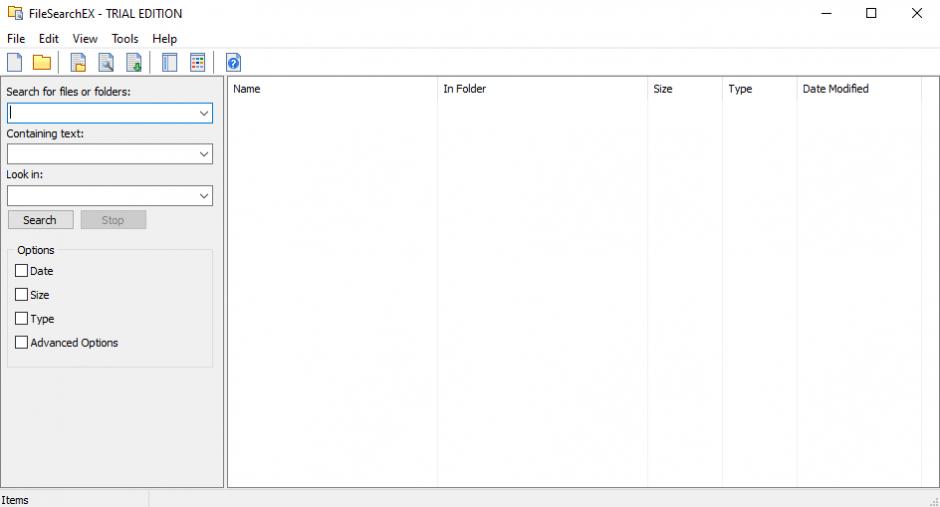Open help via the question mark icon
The height and width of the screenshot is (507, 940).
[x=233, y=62]
